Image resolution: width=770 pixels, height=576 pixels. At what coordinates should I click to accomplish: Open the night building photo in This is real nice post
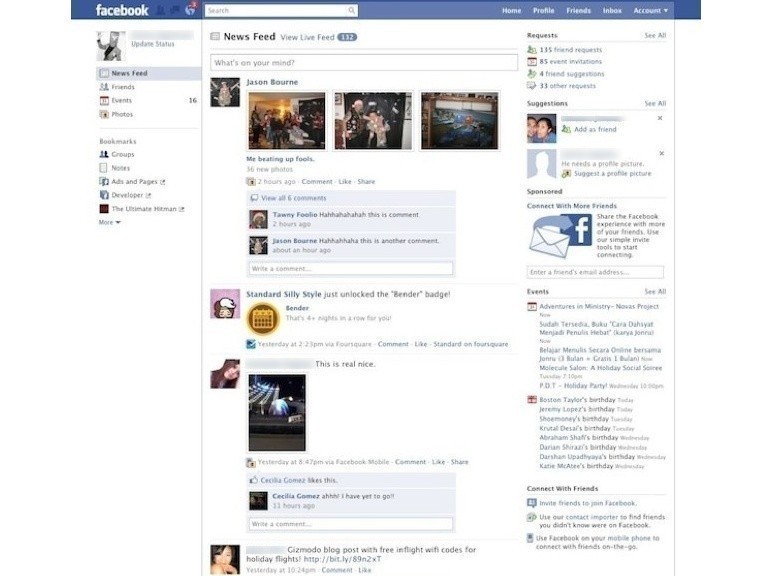point(277,412)
